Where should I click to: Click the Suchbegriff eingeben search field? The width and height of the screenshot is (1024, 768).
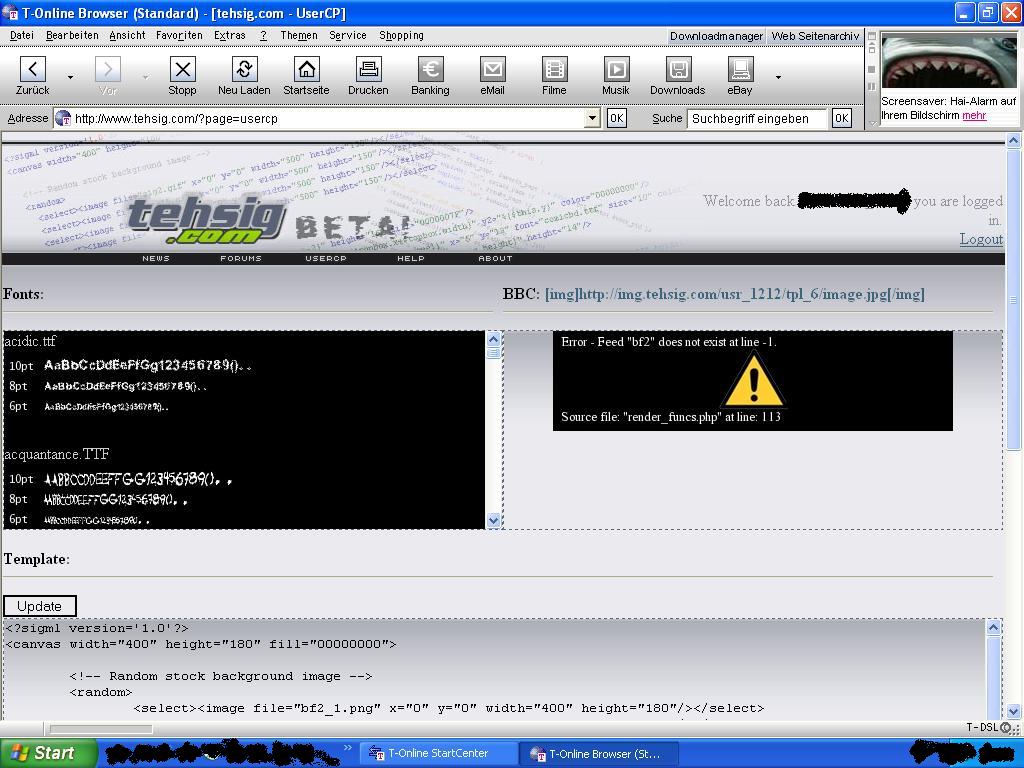(757, 118)
